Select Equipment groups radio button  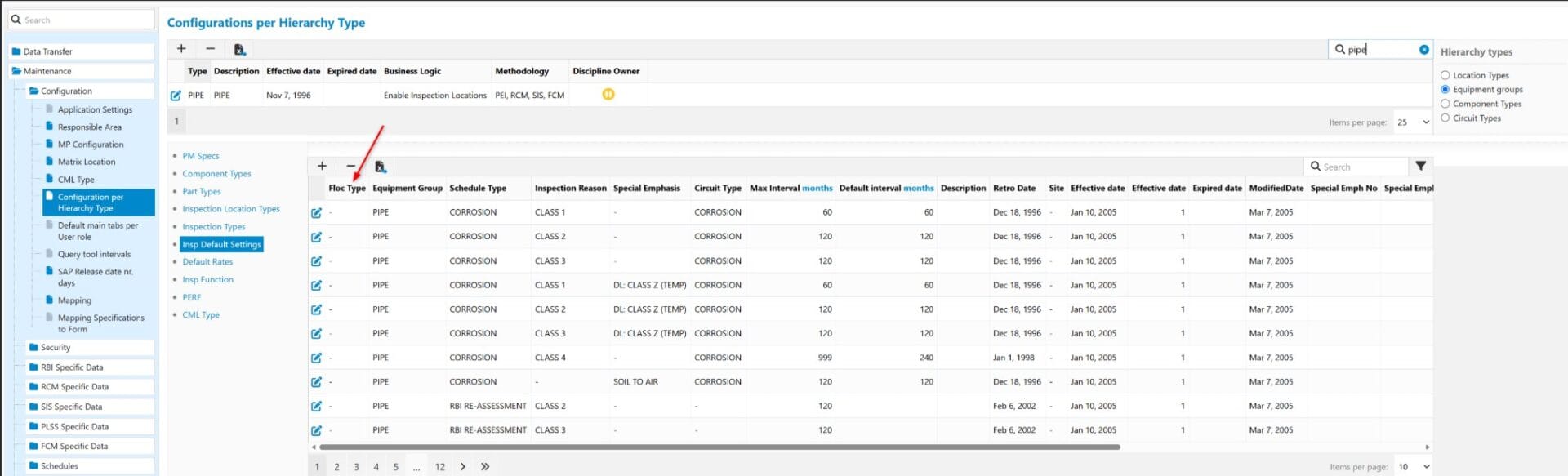(x=1445, y=90)
